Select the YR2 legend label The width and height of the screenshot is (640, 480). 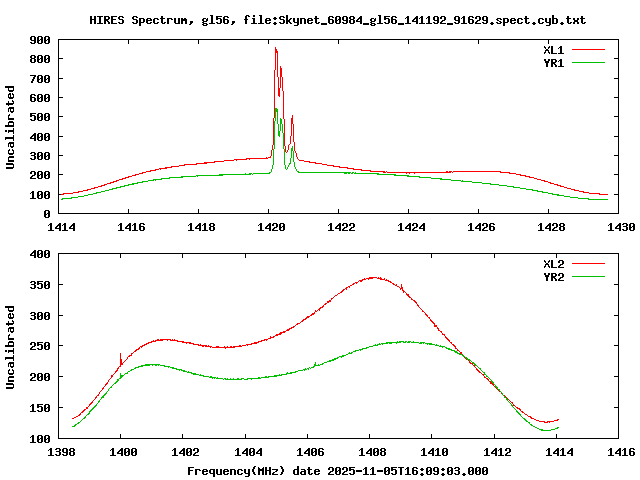pyautogui.click(x=553, y=277)
